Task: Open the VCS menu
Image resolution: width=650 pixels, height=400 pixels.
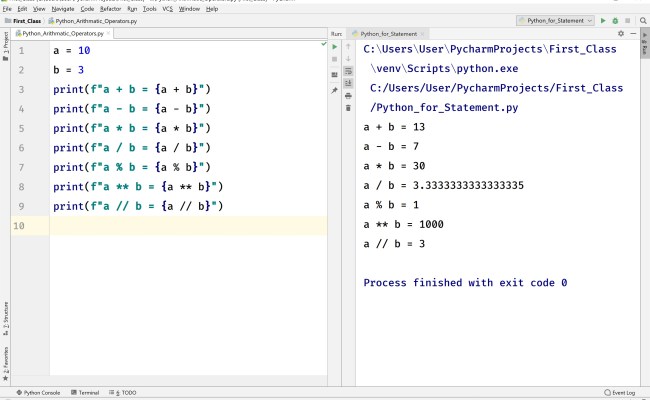Action: pos(167,9)
